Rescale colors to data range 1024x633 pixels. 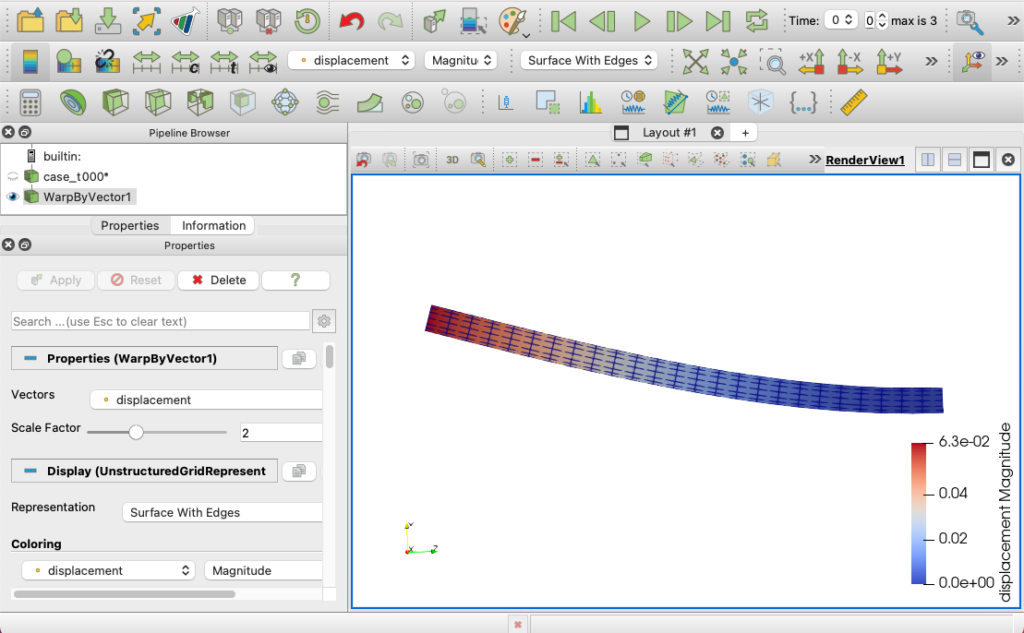pos(146,61)
